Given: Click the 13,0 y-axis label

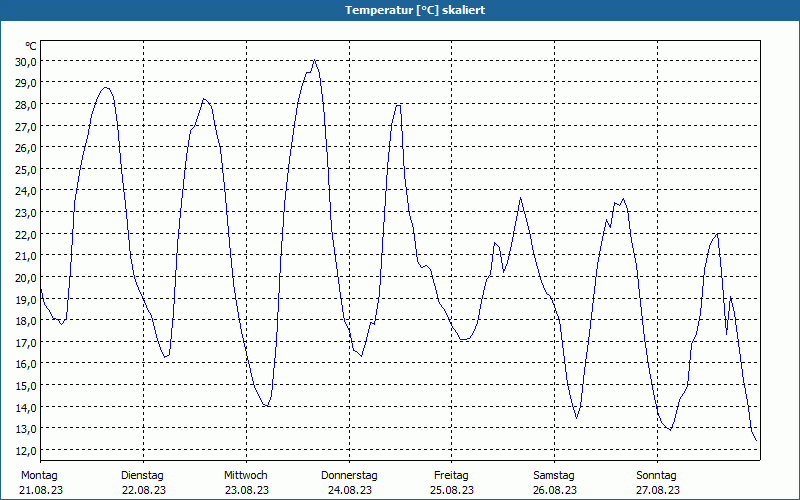Looking at the screenshot, I should pos(25,428).
